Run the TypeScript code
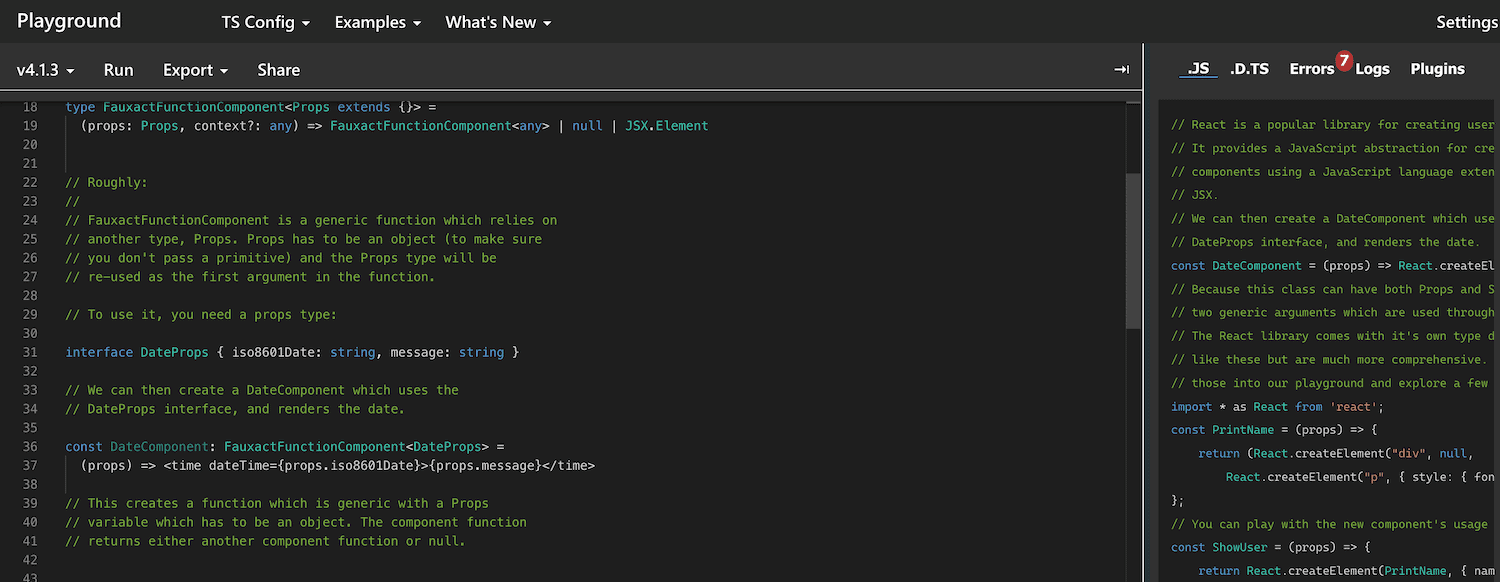The image size is (1500, 582). click(x=118, y=69)
